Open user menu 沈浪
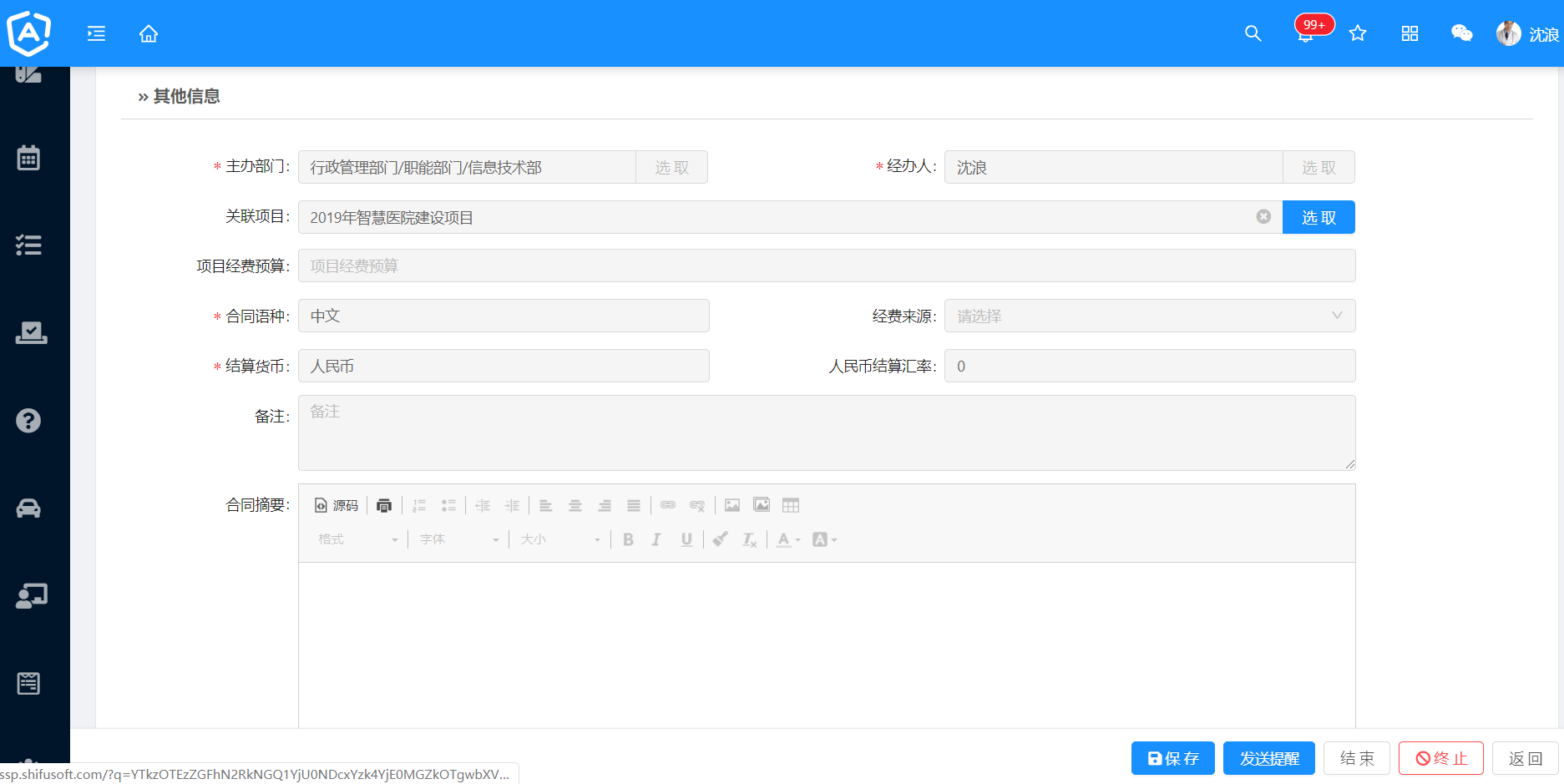Screen dimensions: 1564x784 pos(1528,33)
